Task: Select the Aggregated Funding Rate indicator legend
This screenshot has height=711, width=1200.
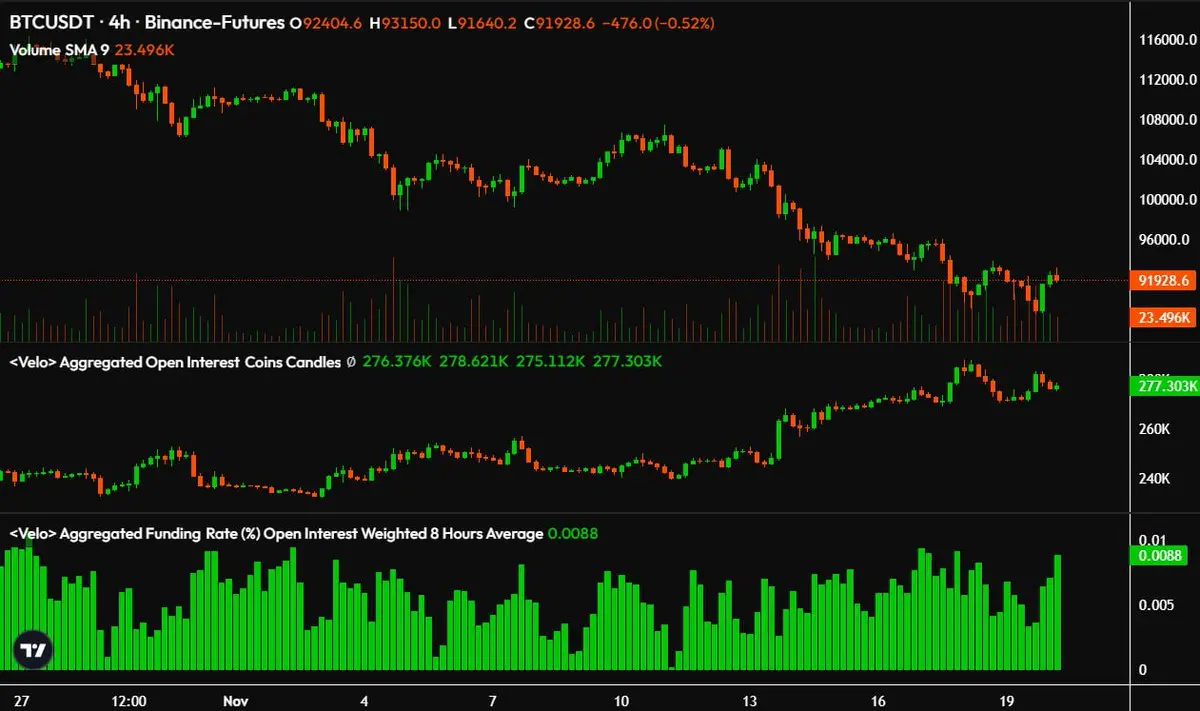Action: [276, 534]
